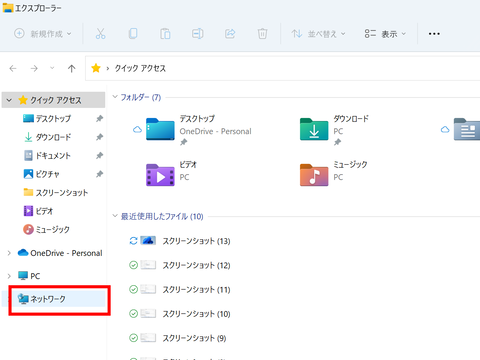480x360 pixels.
Task: Click クイック アクセス in the address bar
Action: coord(140,68)
